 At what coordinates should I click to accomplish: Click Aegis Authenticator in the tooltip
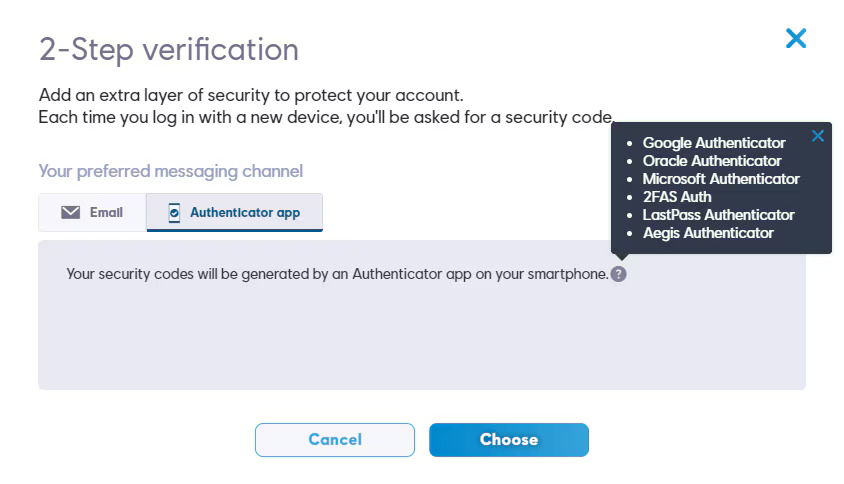(708, 233)
